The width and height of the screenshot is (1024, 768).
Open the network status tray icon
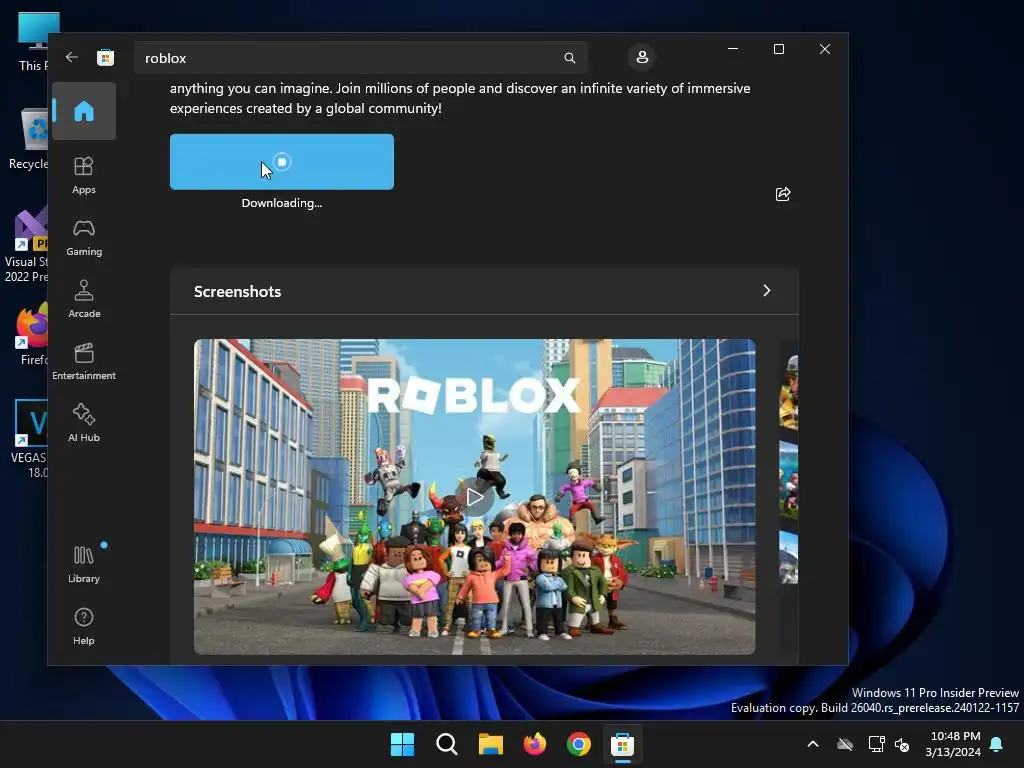coord(876,744)
